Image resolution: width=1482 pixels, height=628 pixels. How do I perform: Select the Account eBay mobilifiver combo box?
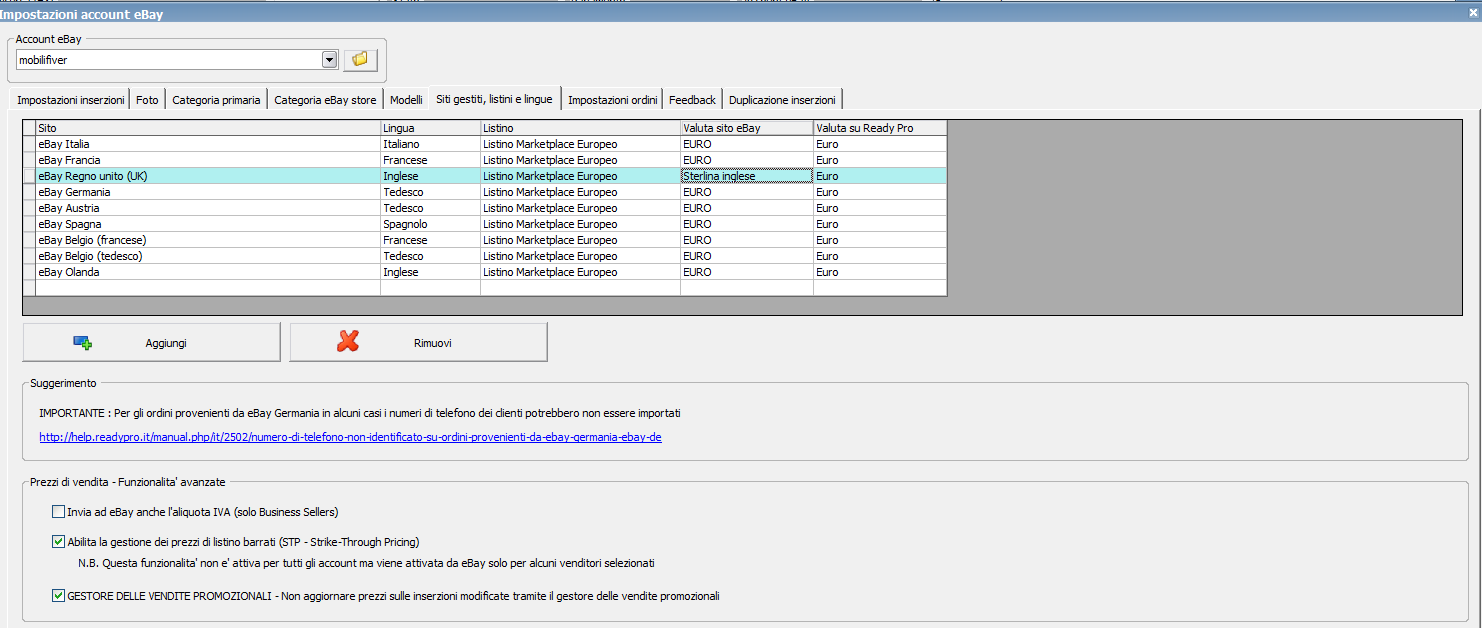tap(168, 60)
